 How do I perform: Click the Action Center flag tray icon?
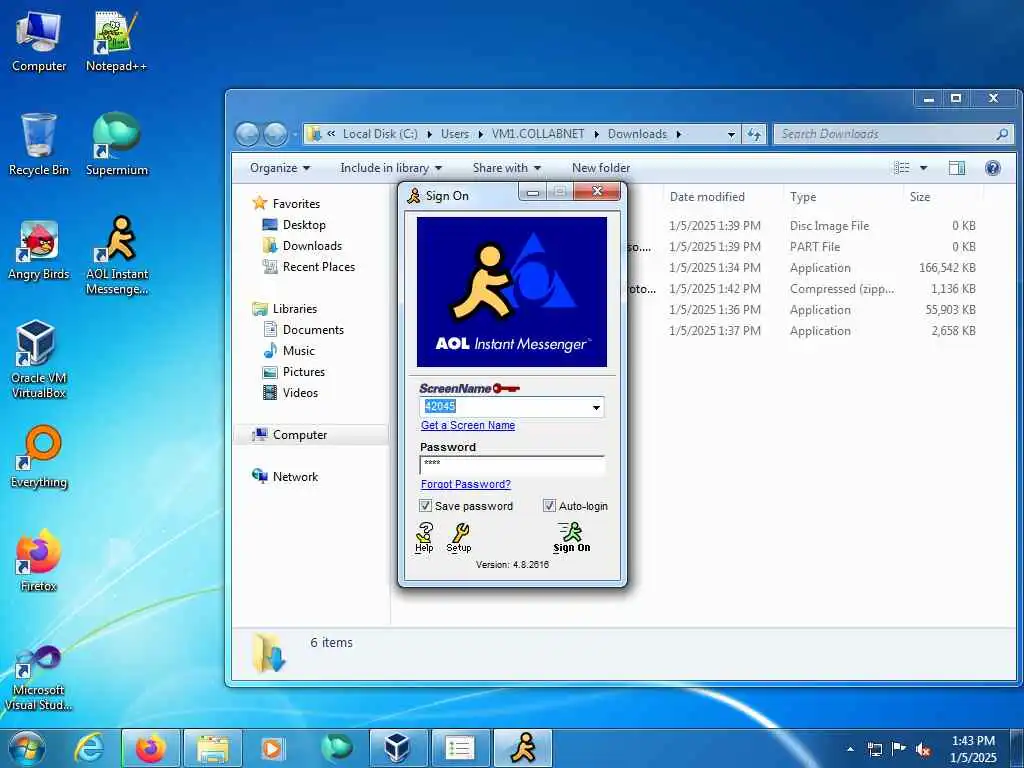pos(899,749)
